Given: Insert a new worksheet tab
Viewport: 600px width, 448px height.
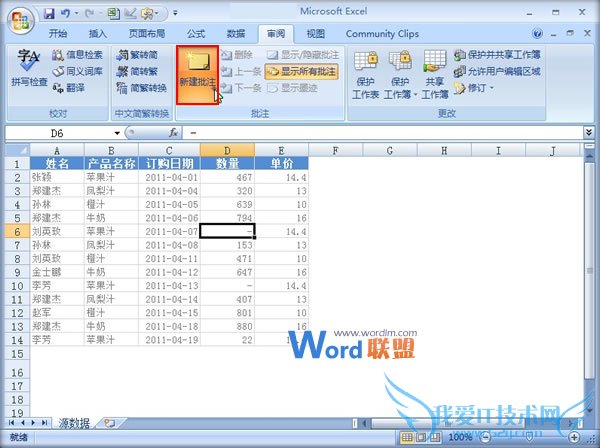Looking at the screenshot, I should tap(110, 422).
